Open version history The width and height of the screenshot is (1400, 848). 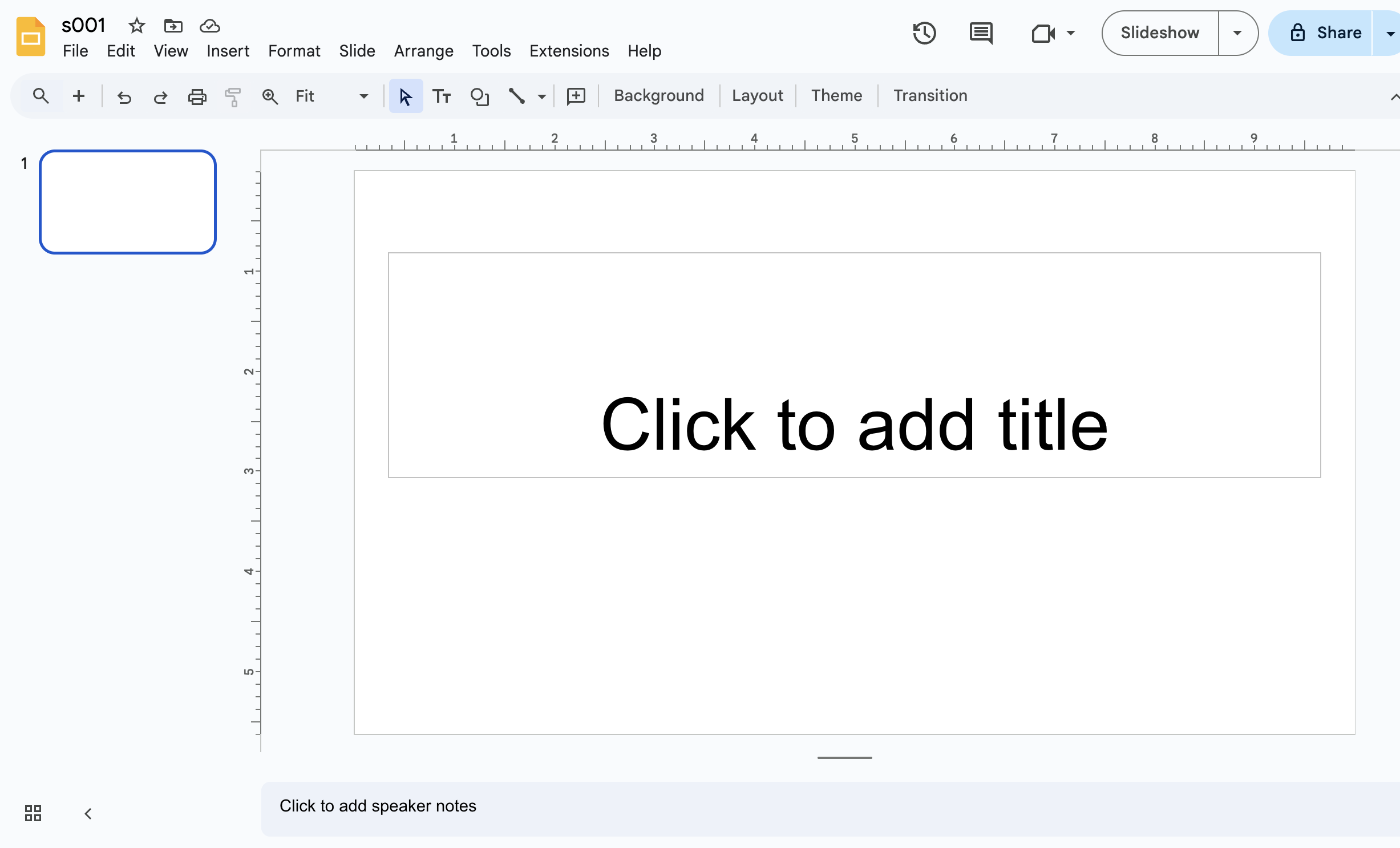924,33
